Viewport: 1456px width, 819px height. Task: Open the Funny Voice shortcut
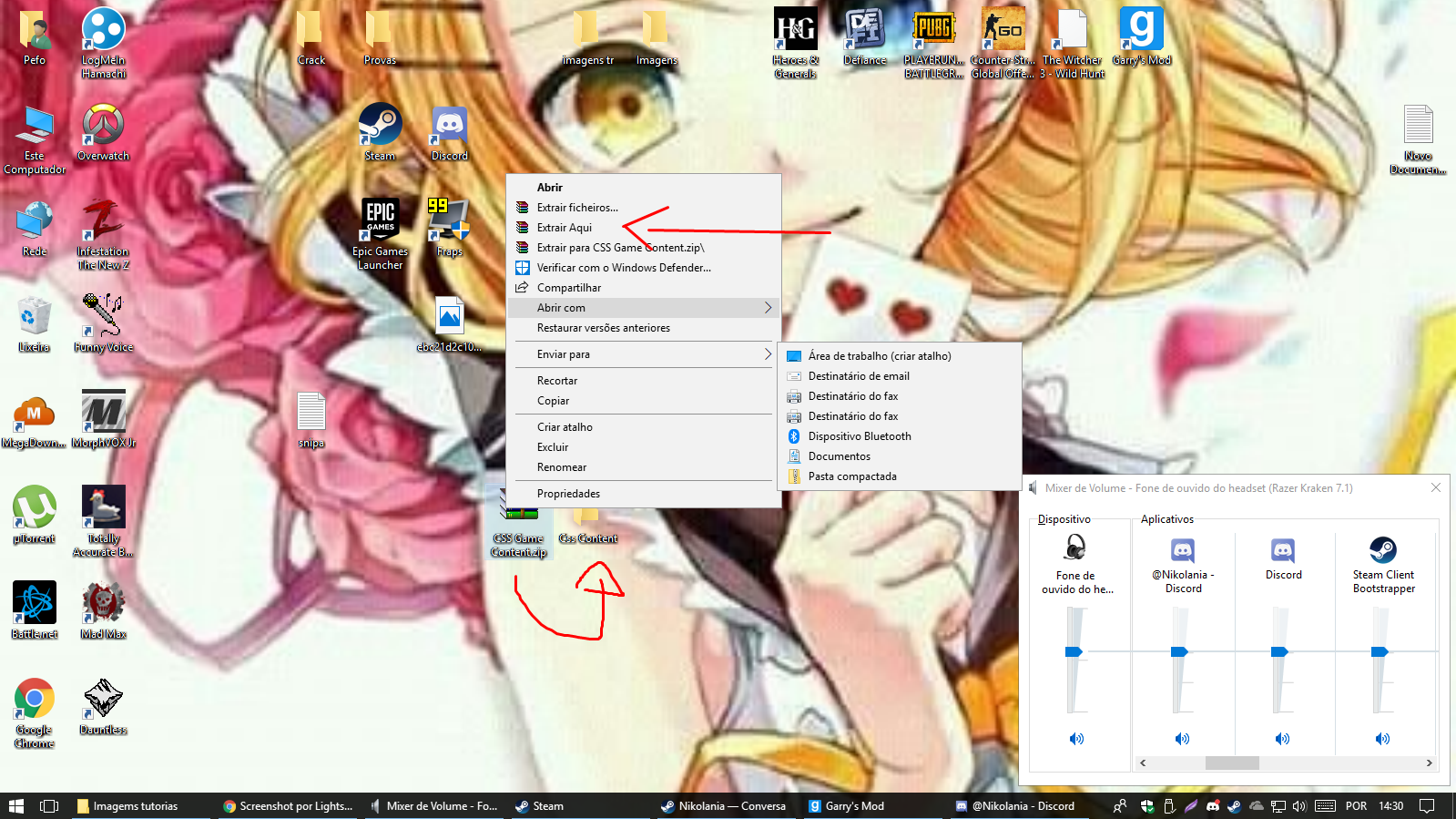coord(103,323)
